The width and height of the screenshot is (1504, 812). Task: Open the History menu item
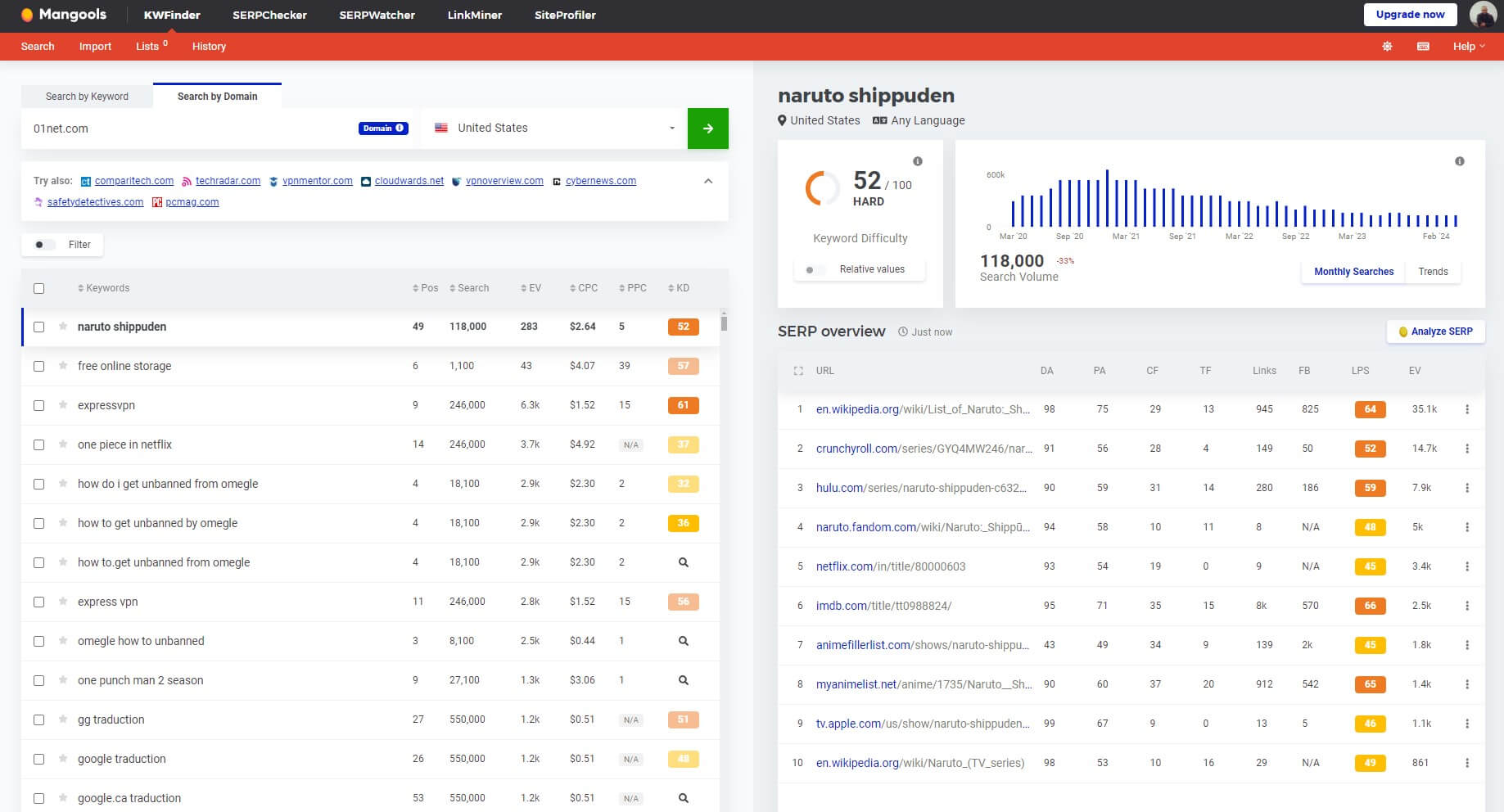[x=209, y=47]
